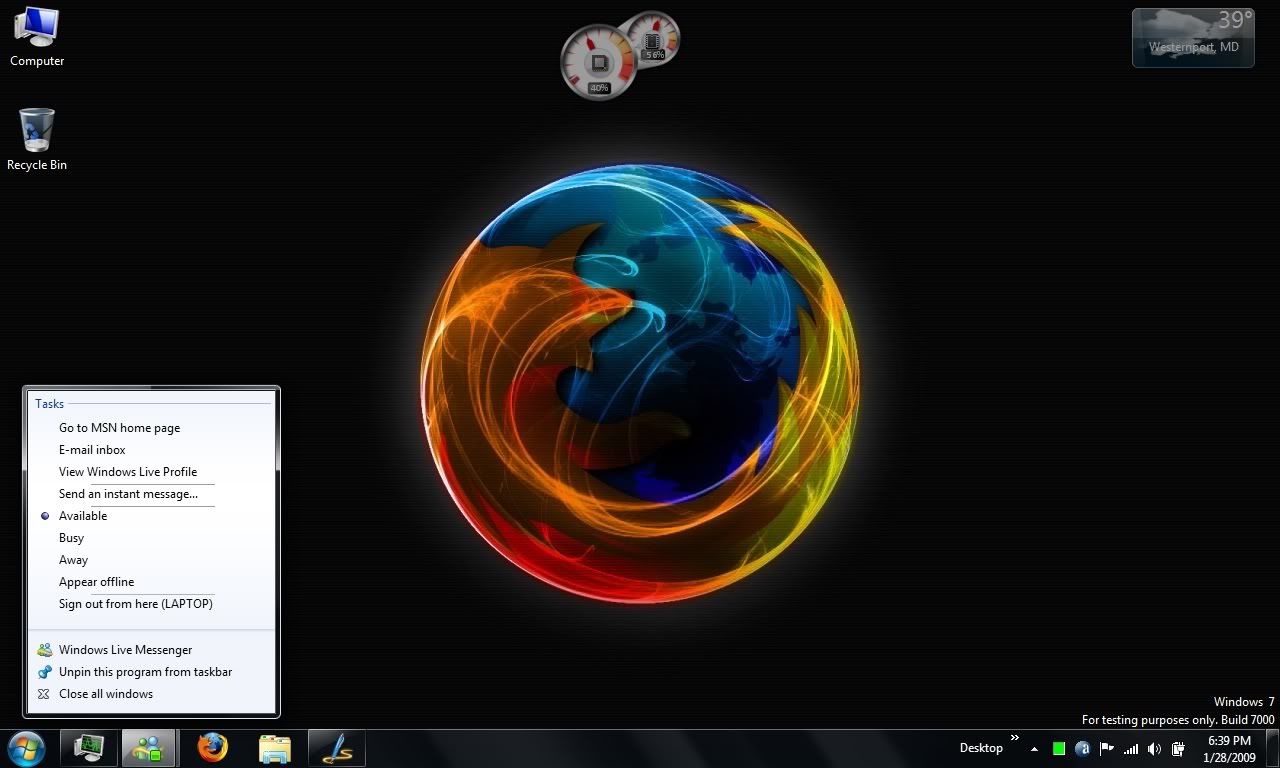Click Close all windows in jump list

point(106,694)
